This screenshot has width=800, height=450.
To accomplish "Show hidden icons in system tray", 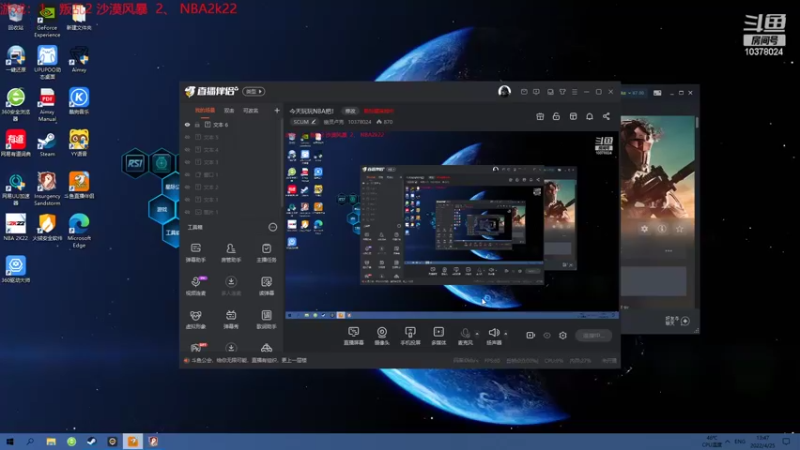I will click(728, 441).
